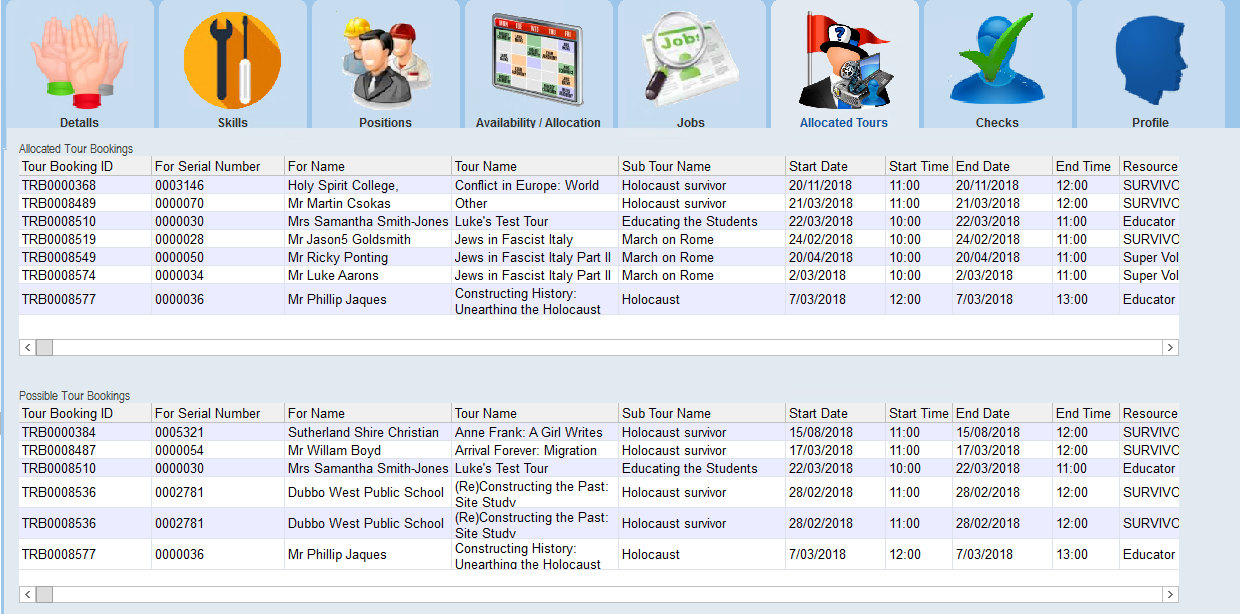This screenshot has height=614, width=1240.
Task: Sort allocated bookings by Tour Booking ID header
Action: pos(68,167)
